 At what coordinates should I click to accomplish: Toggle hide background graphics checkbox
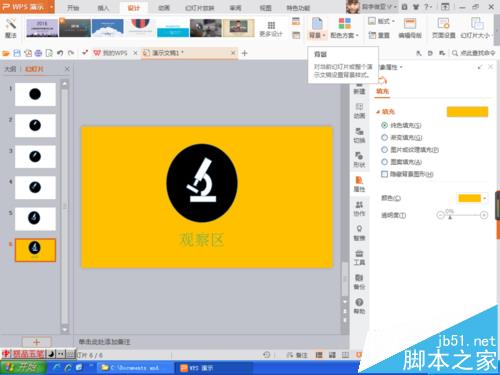[384, 174]
